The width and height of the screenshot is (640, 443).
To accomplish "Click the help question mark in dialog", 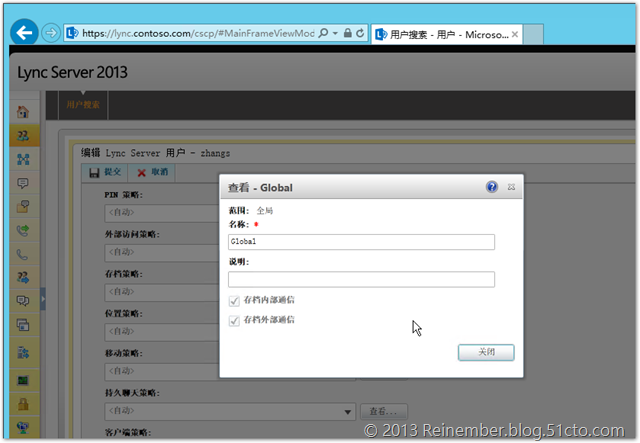I will tap(492, 187).
